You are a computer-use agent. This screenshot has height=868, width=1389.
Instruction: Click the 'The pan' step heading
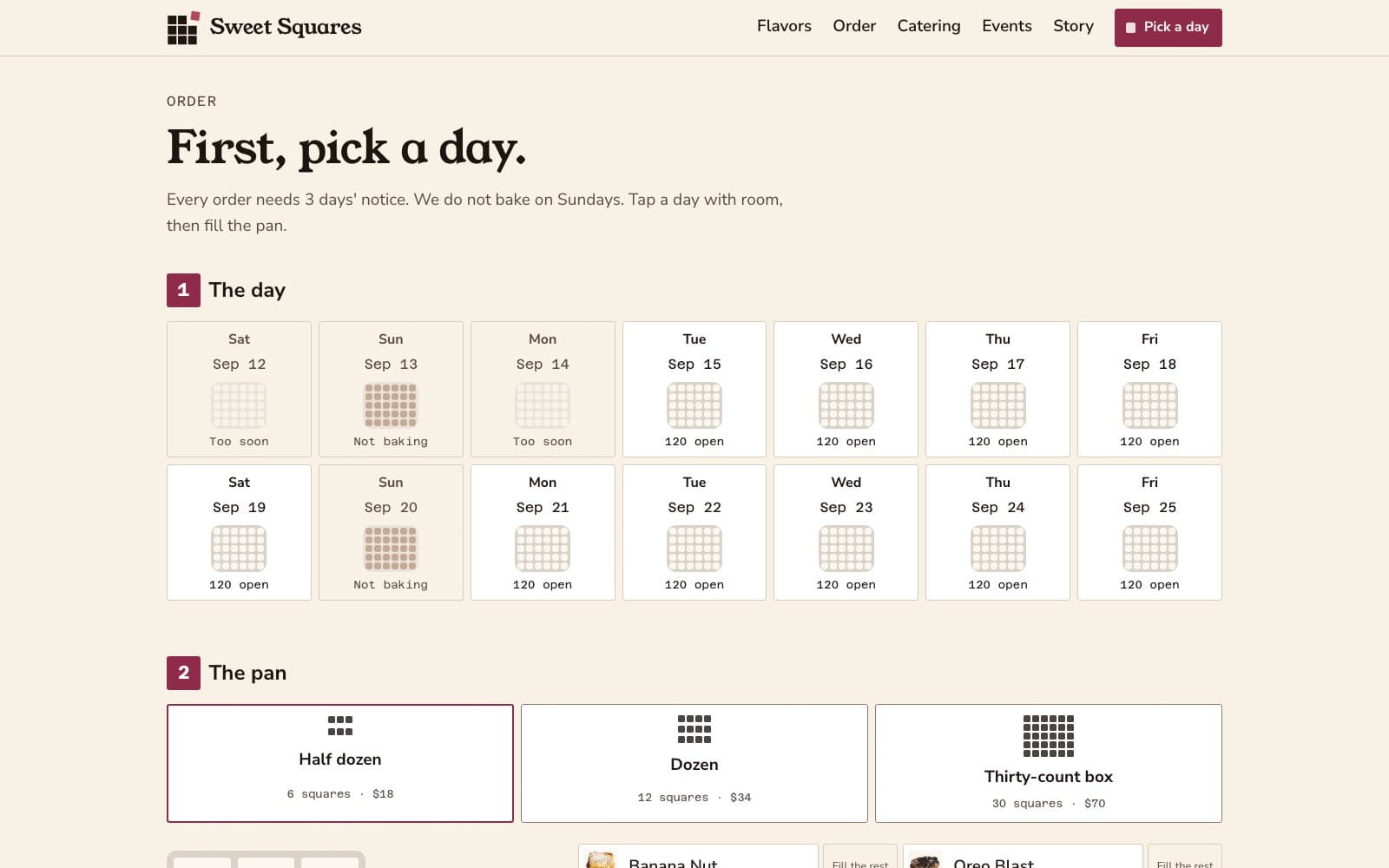pos(247,673)
